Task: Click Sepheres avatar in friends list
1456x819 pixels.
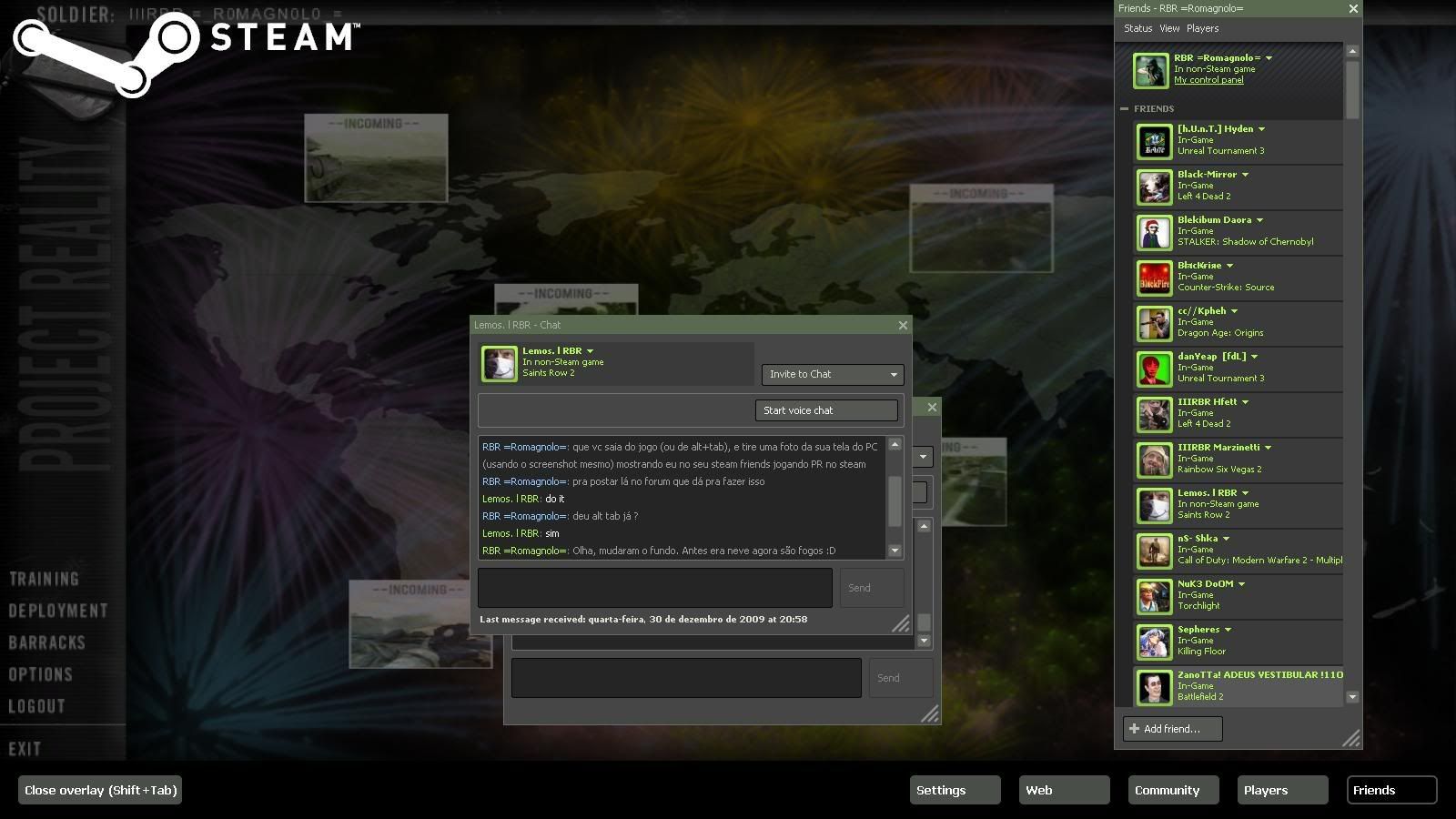Action: pos(1154,642)
